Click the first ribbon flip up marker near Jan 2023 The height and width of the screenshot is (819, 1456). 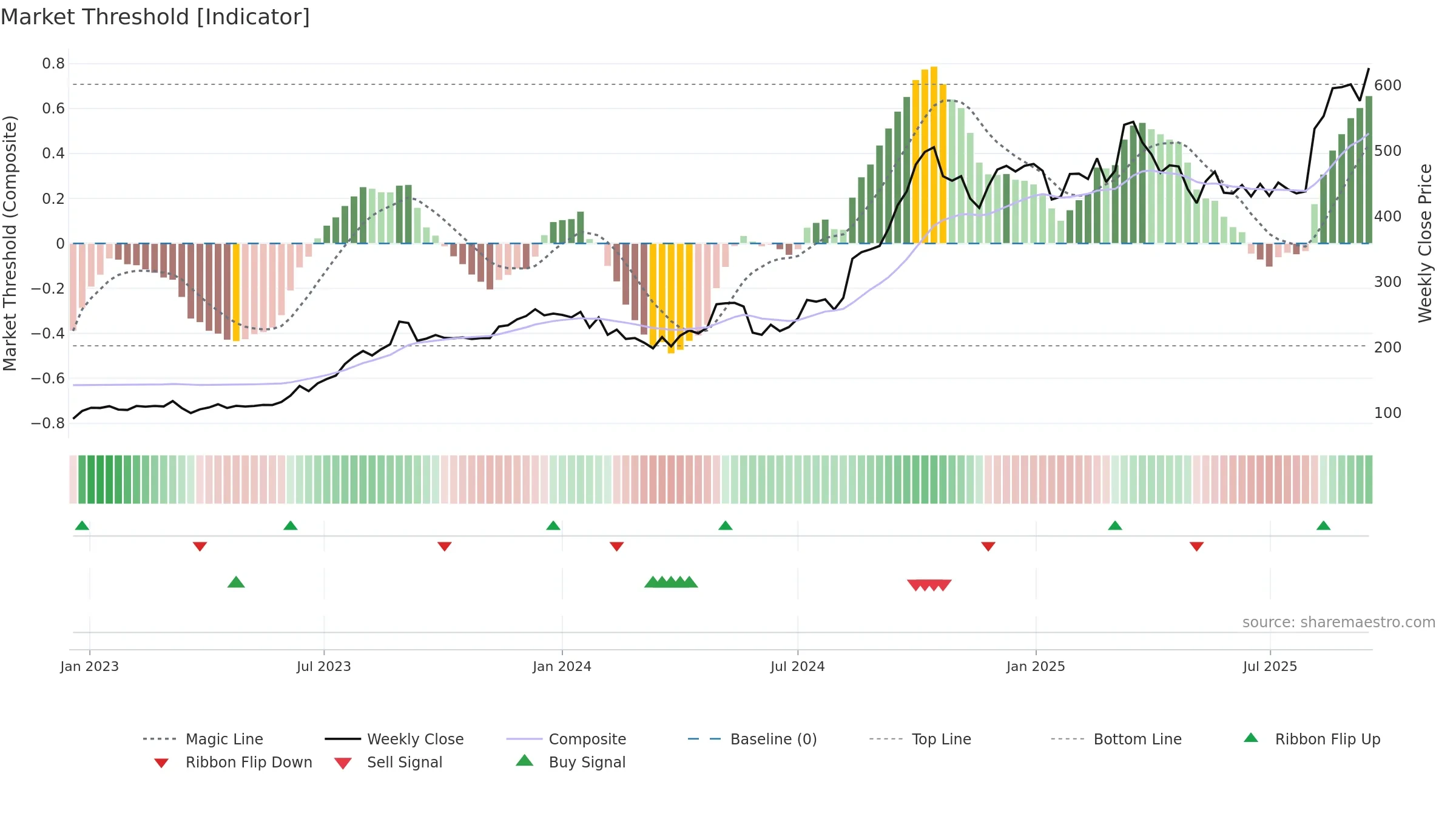point(82,525)
